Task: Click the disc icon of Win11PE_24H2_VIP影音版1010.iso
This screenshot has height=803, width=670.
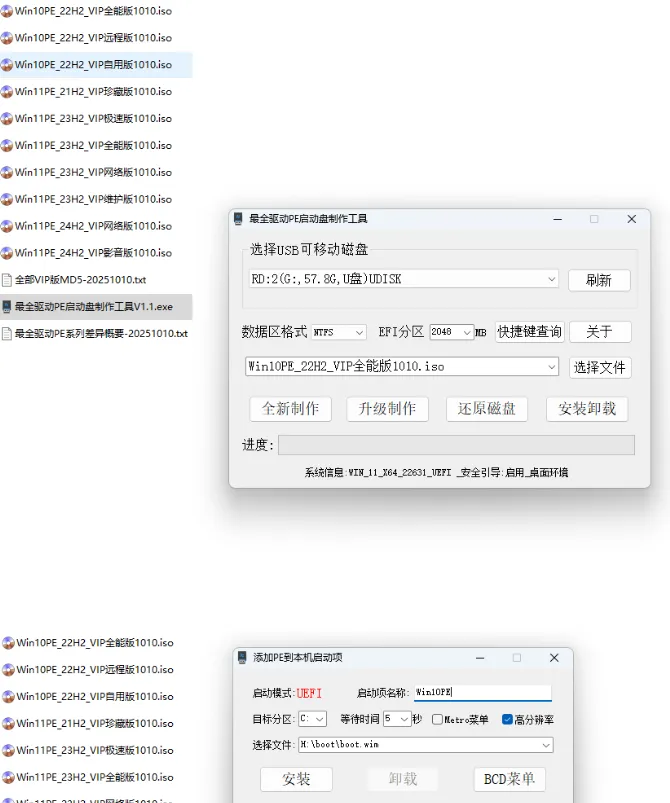Action: point(7,253)
